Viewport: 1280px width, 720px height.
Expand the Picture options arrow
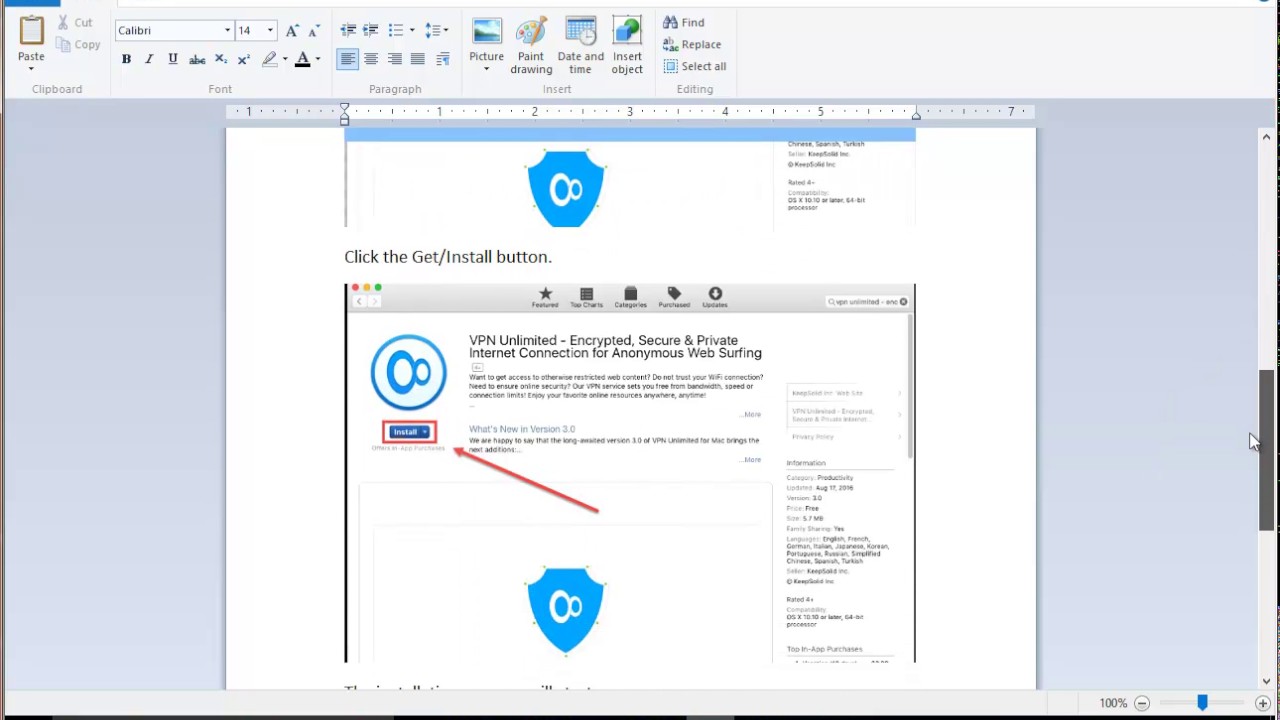[487, 70]
